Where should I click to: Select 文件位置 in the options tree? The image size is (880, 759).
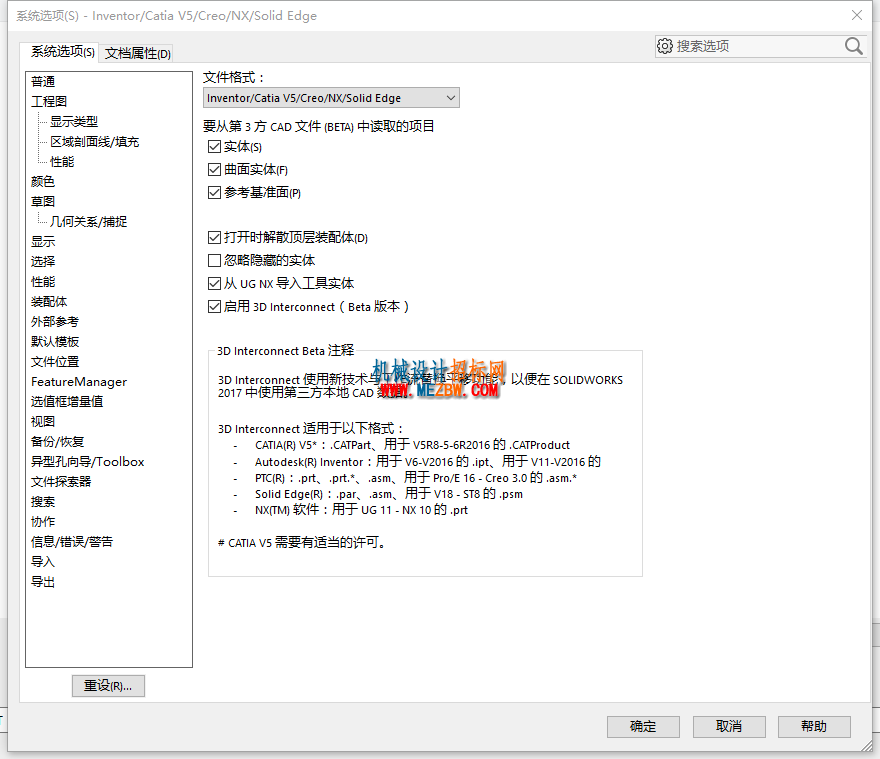(x=55, y=362)
